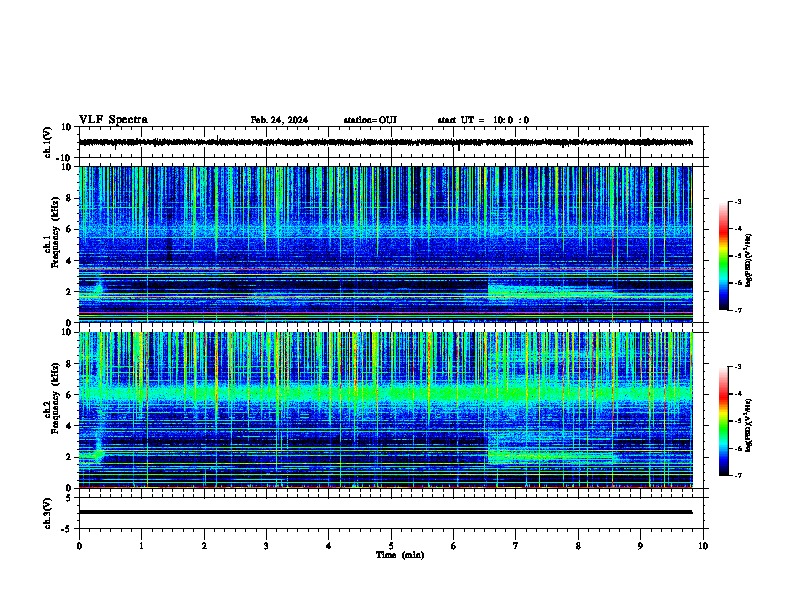Click the "start UT = 10:0 :0" text
The height and width of the screenshot is (612, 792).
tap(483, 120)
